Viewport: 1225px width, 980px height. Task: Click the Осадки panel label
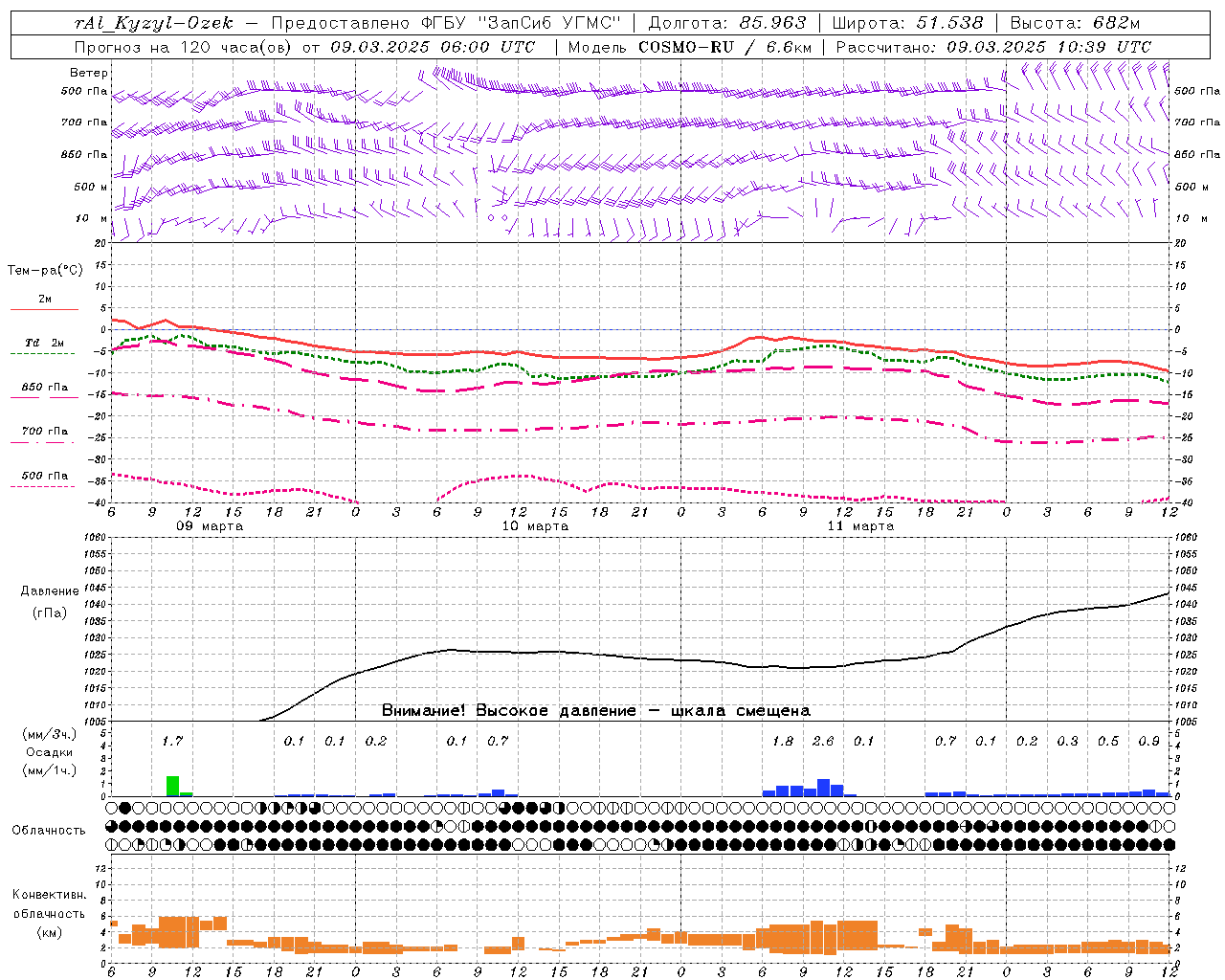[x=49, y=752]
